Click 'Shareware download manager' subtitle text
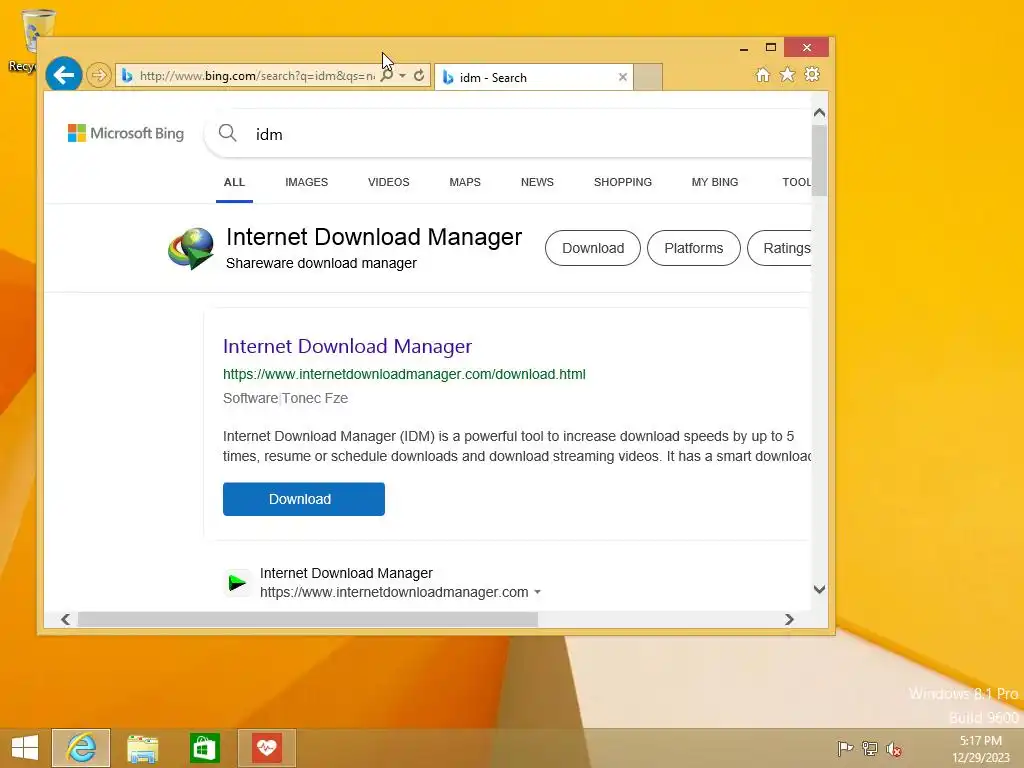Viewport: 1024px width, 768px height. click(321, 263)
